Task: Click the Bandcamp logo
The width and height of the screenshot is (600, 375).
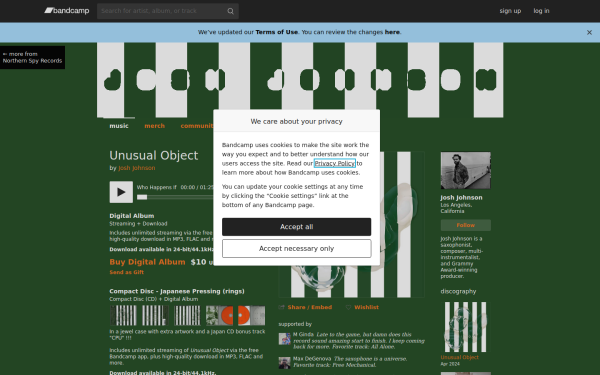Action: click(x=67, y=11)
